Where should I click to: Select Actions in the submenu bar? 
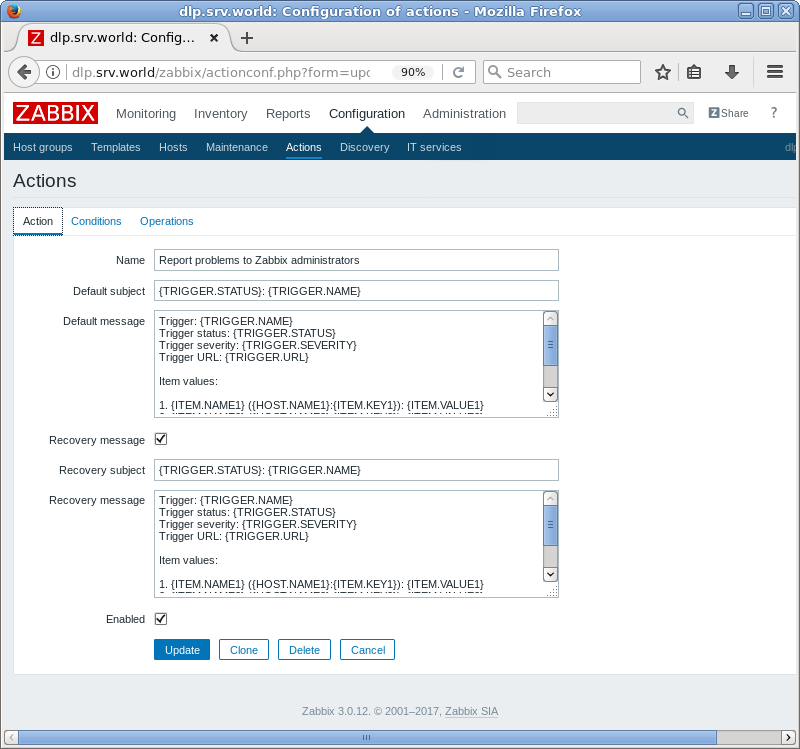[x=304, y=147]
